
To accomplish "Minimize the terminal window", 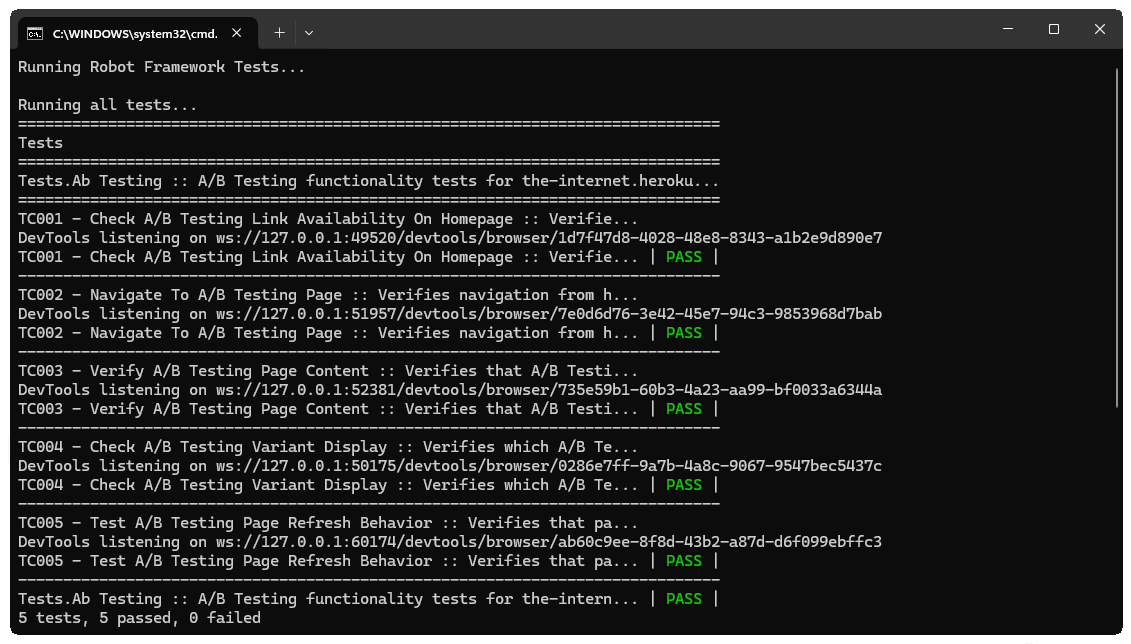I will pyautogui.click(x=1008, y=30).
